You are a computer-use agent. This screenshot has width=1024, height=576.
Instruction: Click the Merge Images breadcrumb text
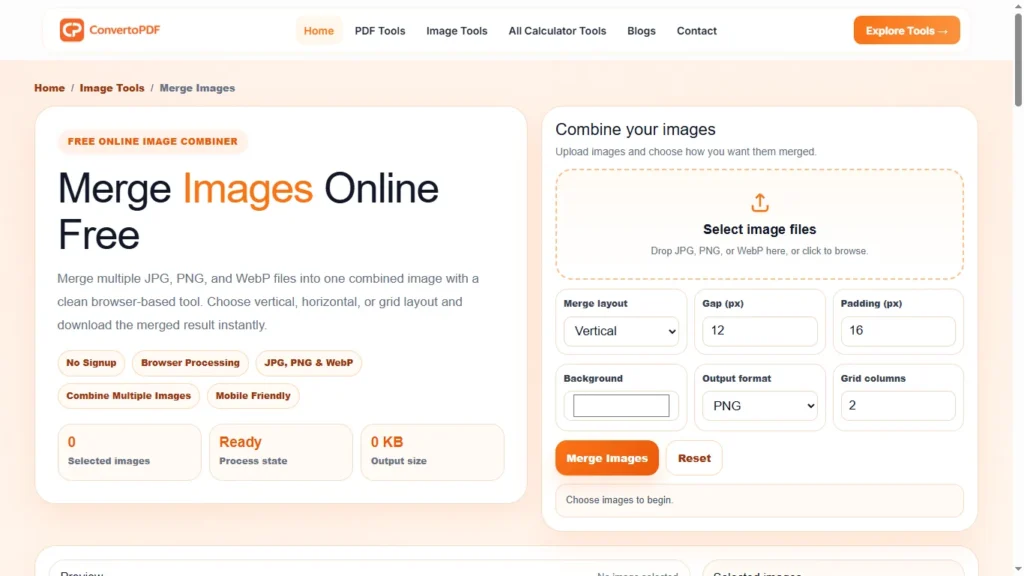coord(197,88)
